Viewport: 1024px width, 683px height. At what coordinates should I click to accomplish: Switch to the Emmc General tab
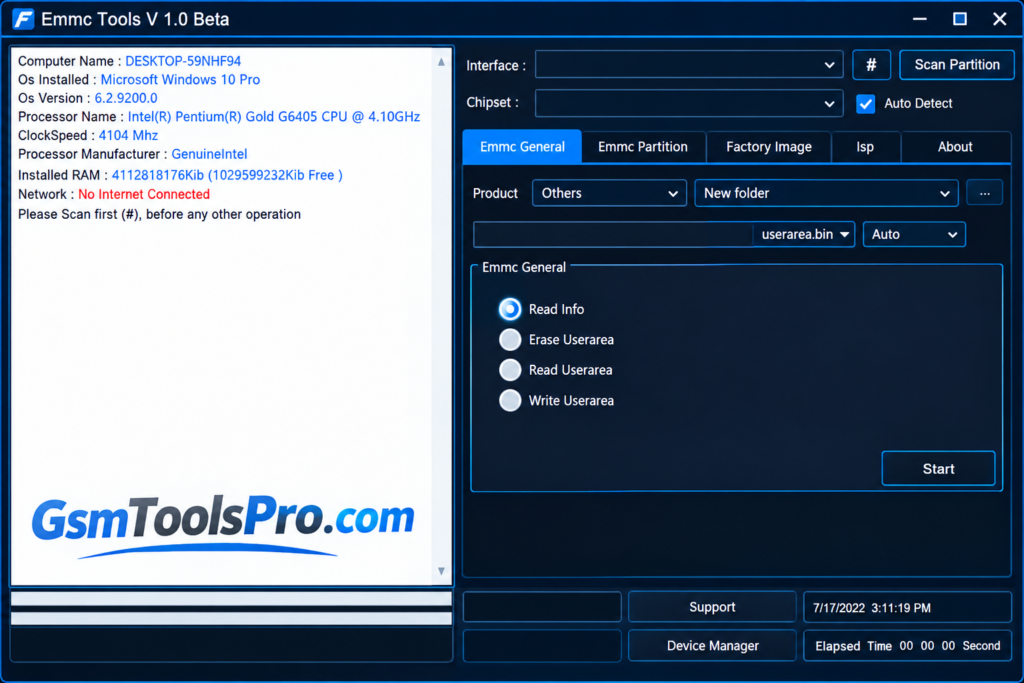(x=522, y=147)
